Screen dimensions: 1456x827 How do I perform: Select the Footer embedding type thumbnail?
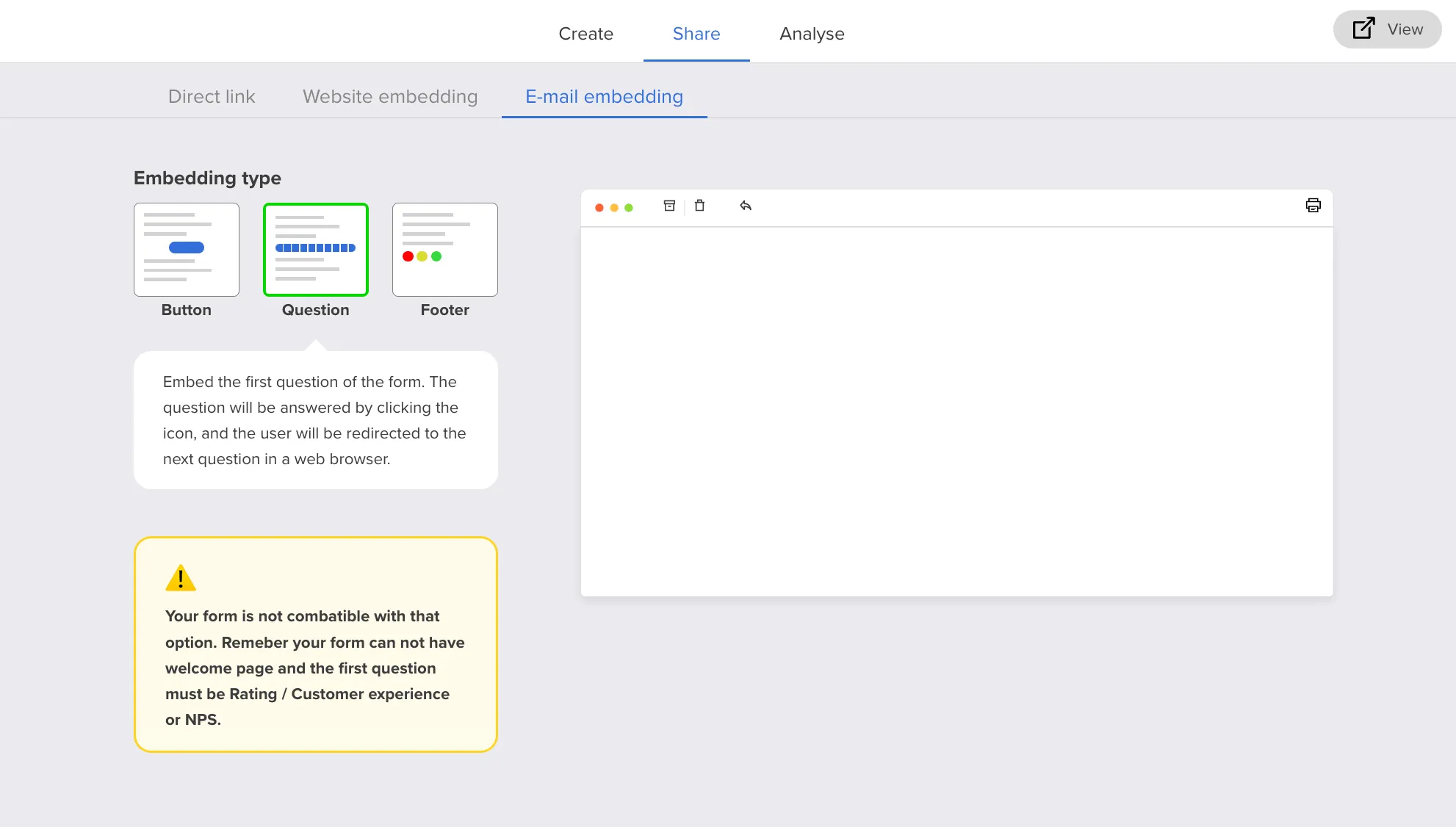(x=445, y=250)
